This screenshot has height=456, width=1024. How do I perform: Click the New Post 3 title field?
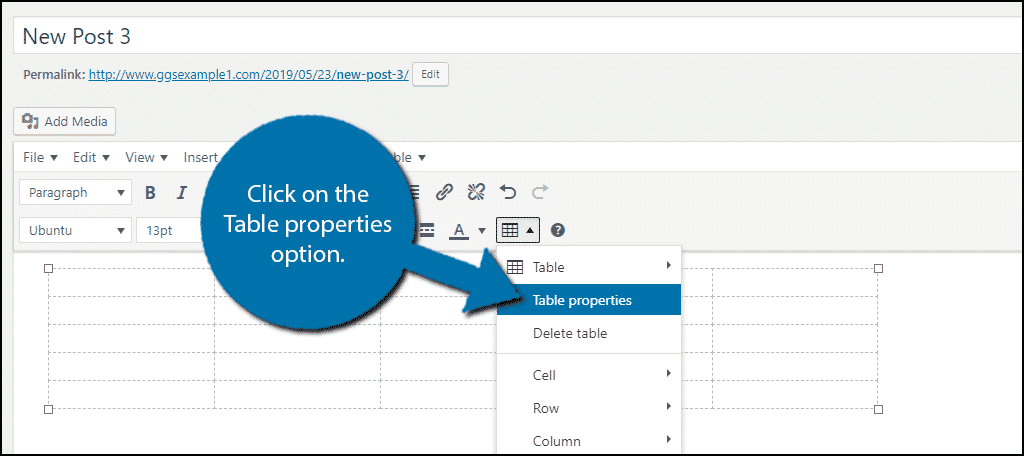(516, 36)
